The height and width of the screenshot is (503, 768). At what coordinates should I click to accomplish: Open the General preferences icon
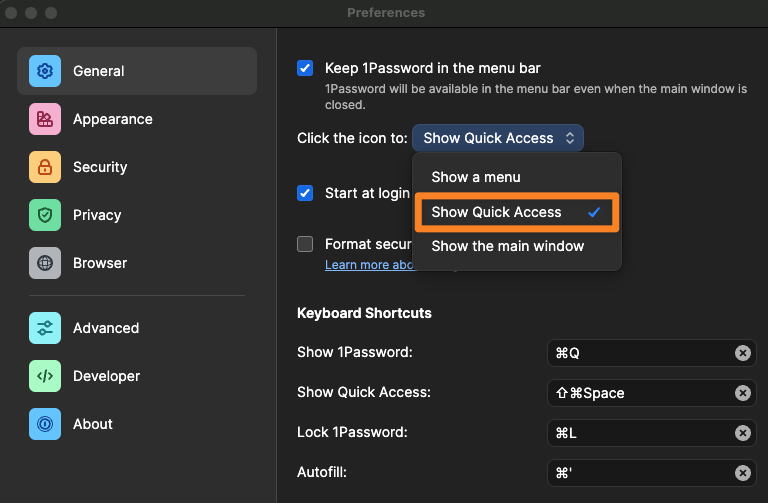point(45,71)
